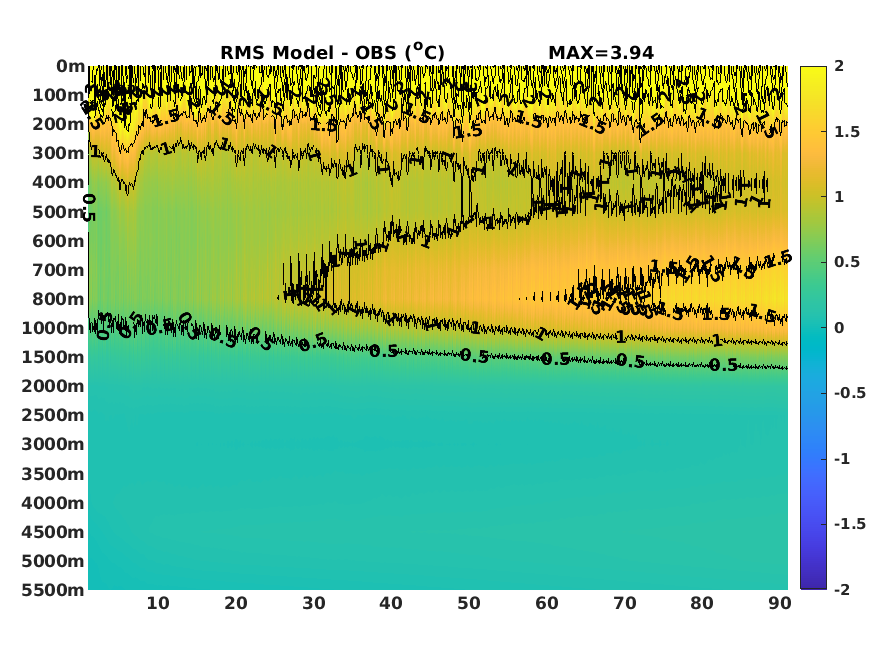
Task: Click the colorbar tick label '-0.5'
Action: pyautogui.click(x=850, y=393)
